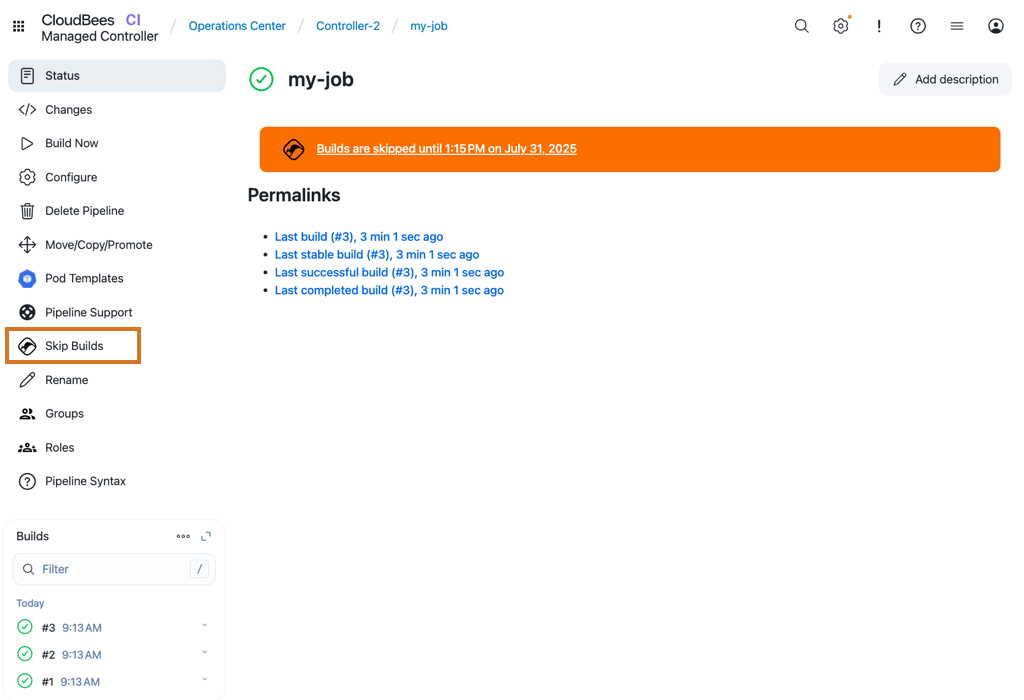Select Build Now in the sidebar
This screenshot has height=700, width=1024.
point(117,144)
